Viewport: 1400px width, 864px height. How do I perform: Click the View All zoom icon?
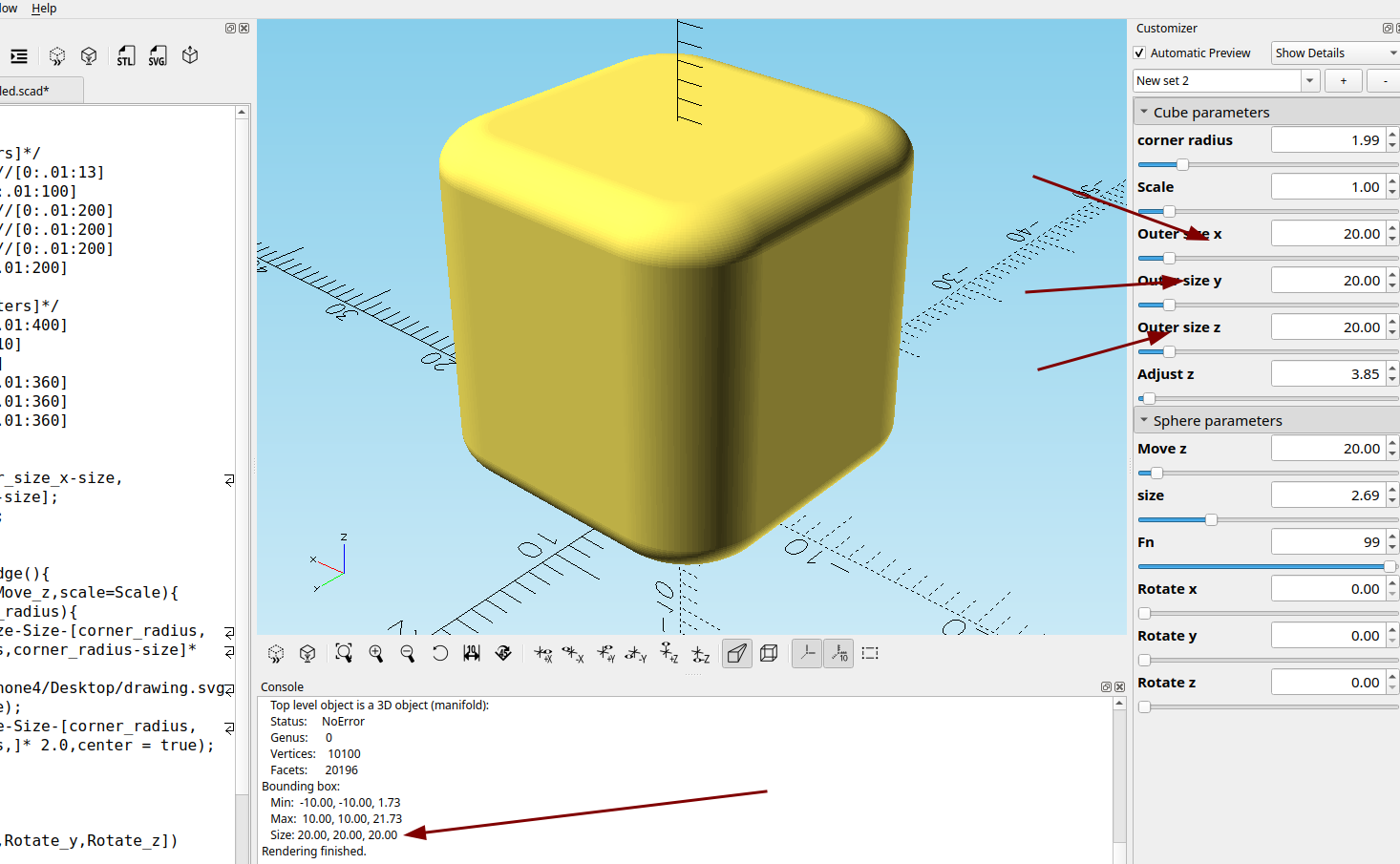tap(344, 653)
